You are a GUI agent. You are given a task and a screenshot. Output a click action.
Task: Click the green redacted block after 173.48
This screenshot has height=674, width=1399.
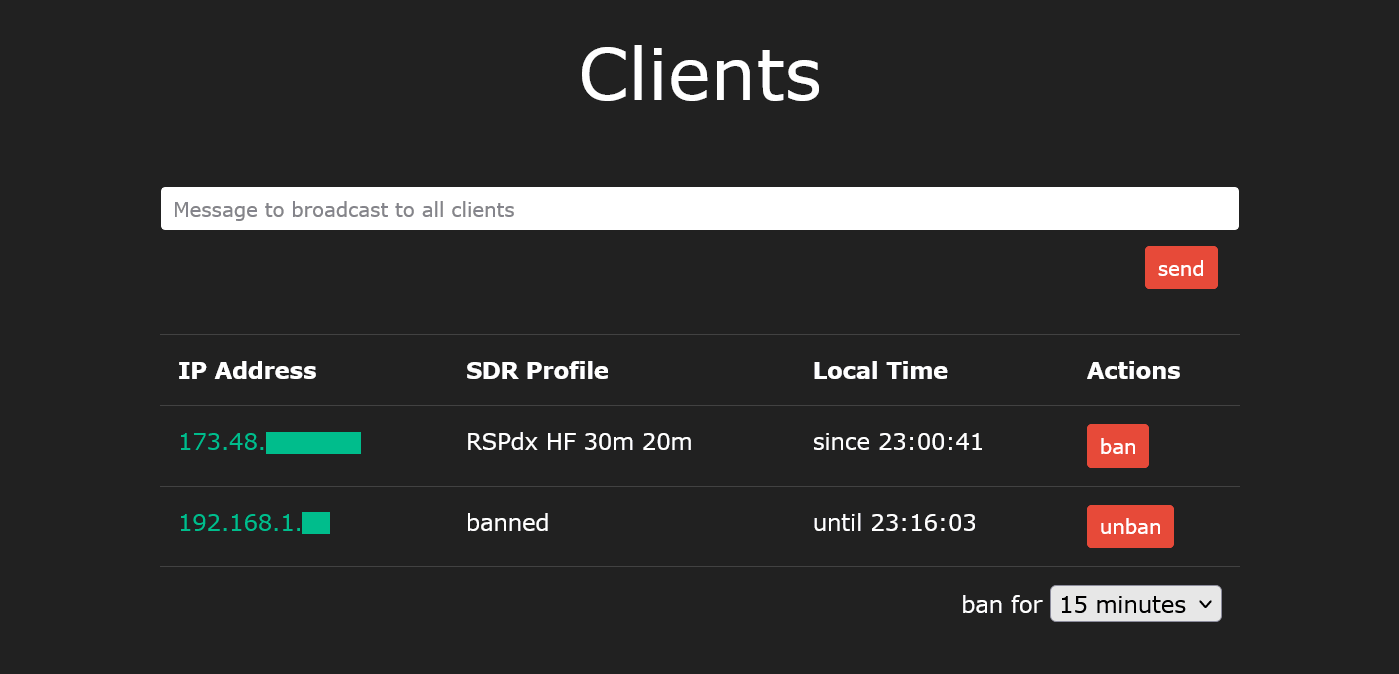point(313,443)
